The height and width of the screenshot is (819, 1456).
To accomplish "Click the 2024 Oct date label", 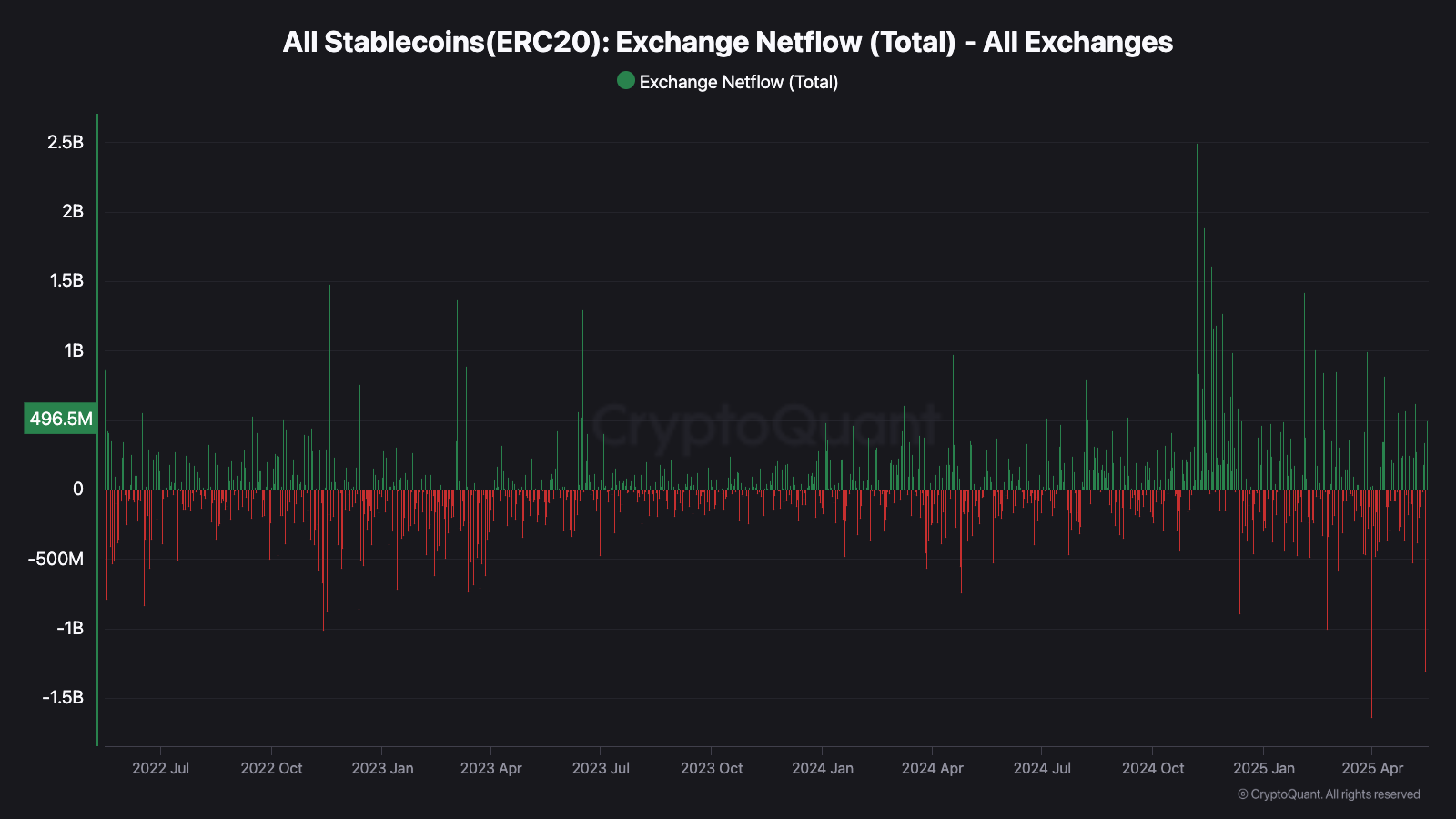I will (1153, 768).
